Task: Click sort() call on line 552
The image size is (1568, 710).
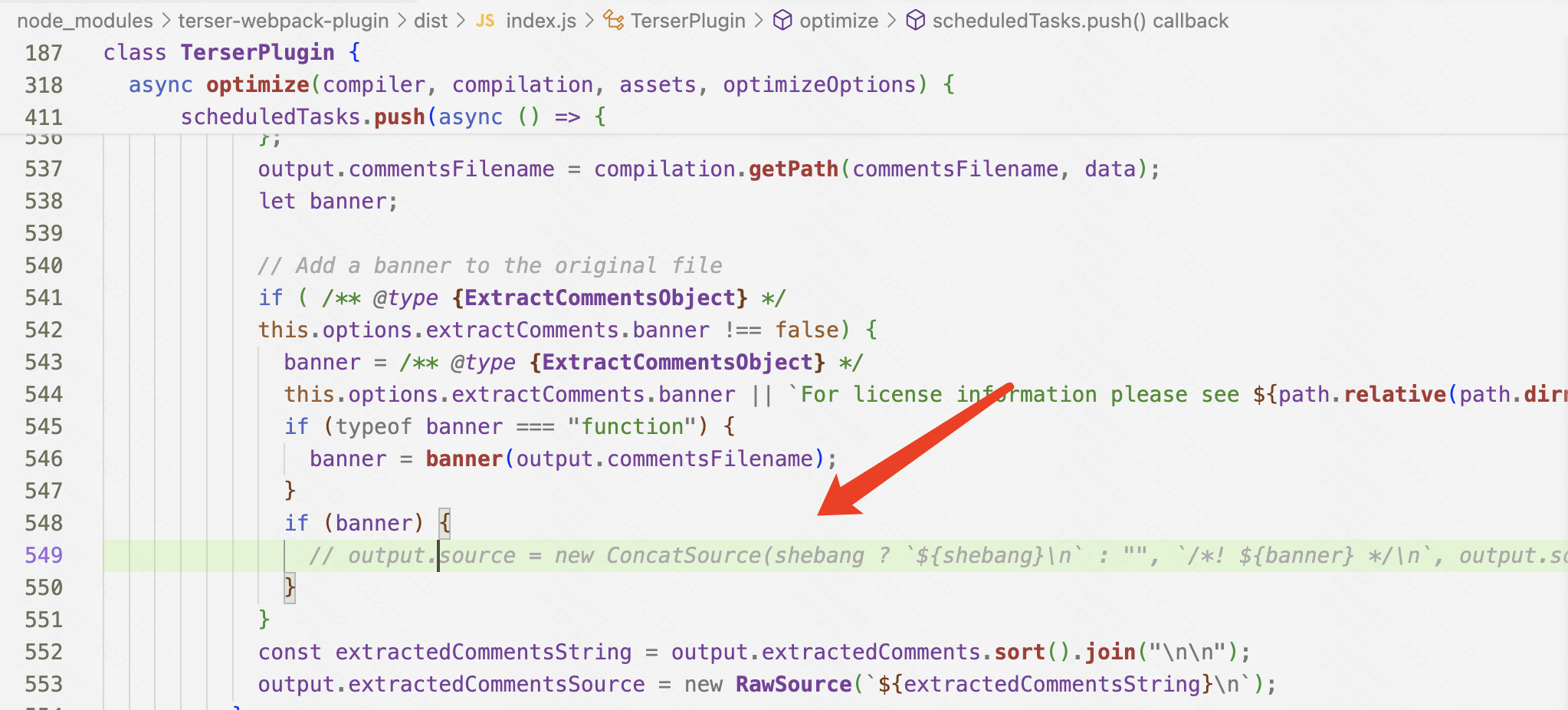Action: click(1032, 652)
